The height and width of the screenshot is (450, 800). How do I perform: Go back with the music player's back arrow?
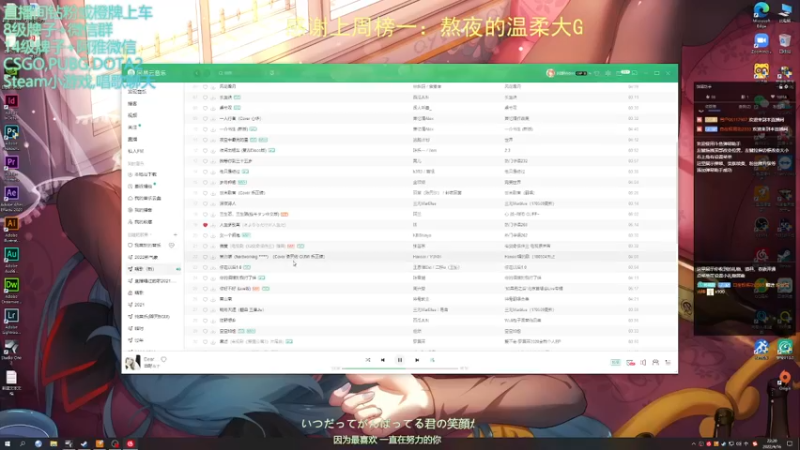coord(197,73)
